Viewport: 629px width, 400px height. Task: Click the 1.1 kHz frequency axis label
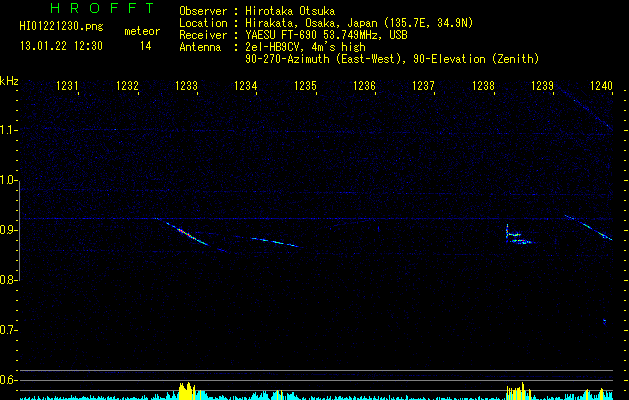coord(8,130)
